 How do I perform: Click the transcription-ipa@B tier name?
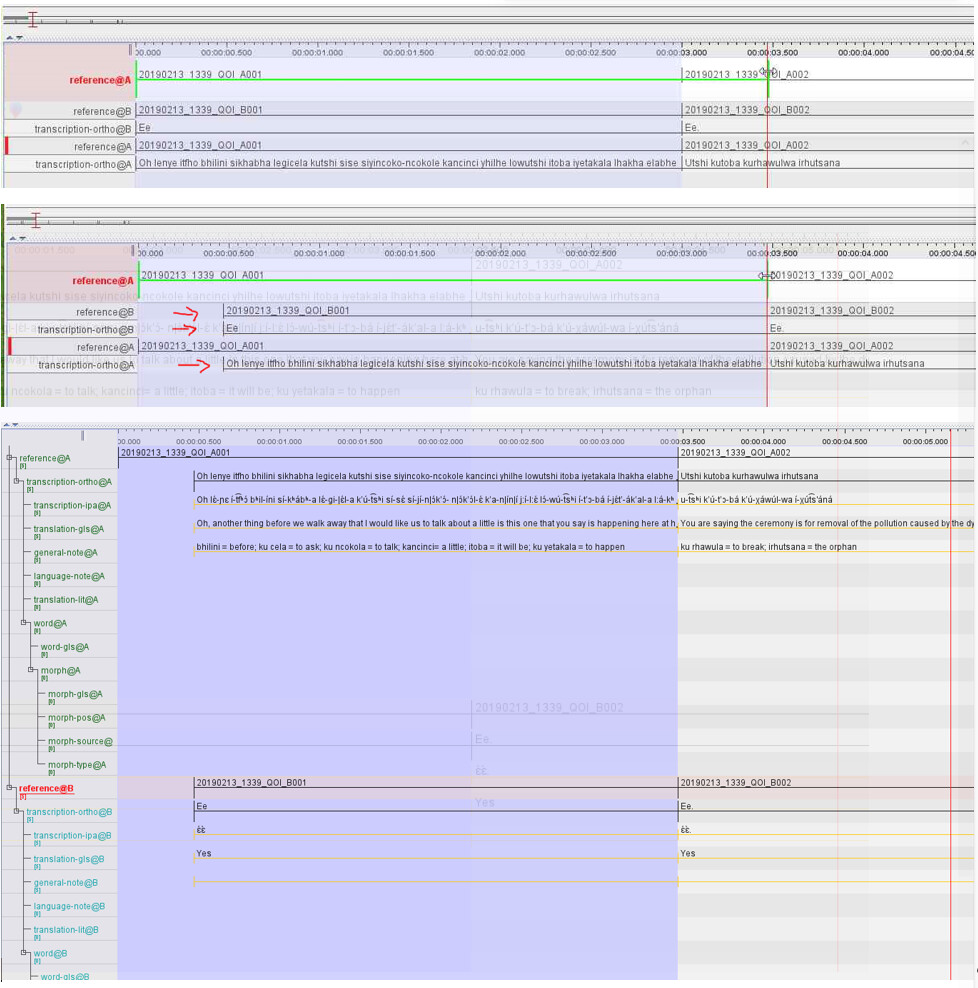point(72,836)
